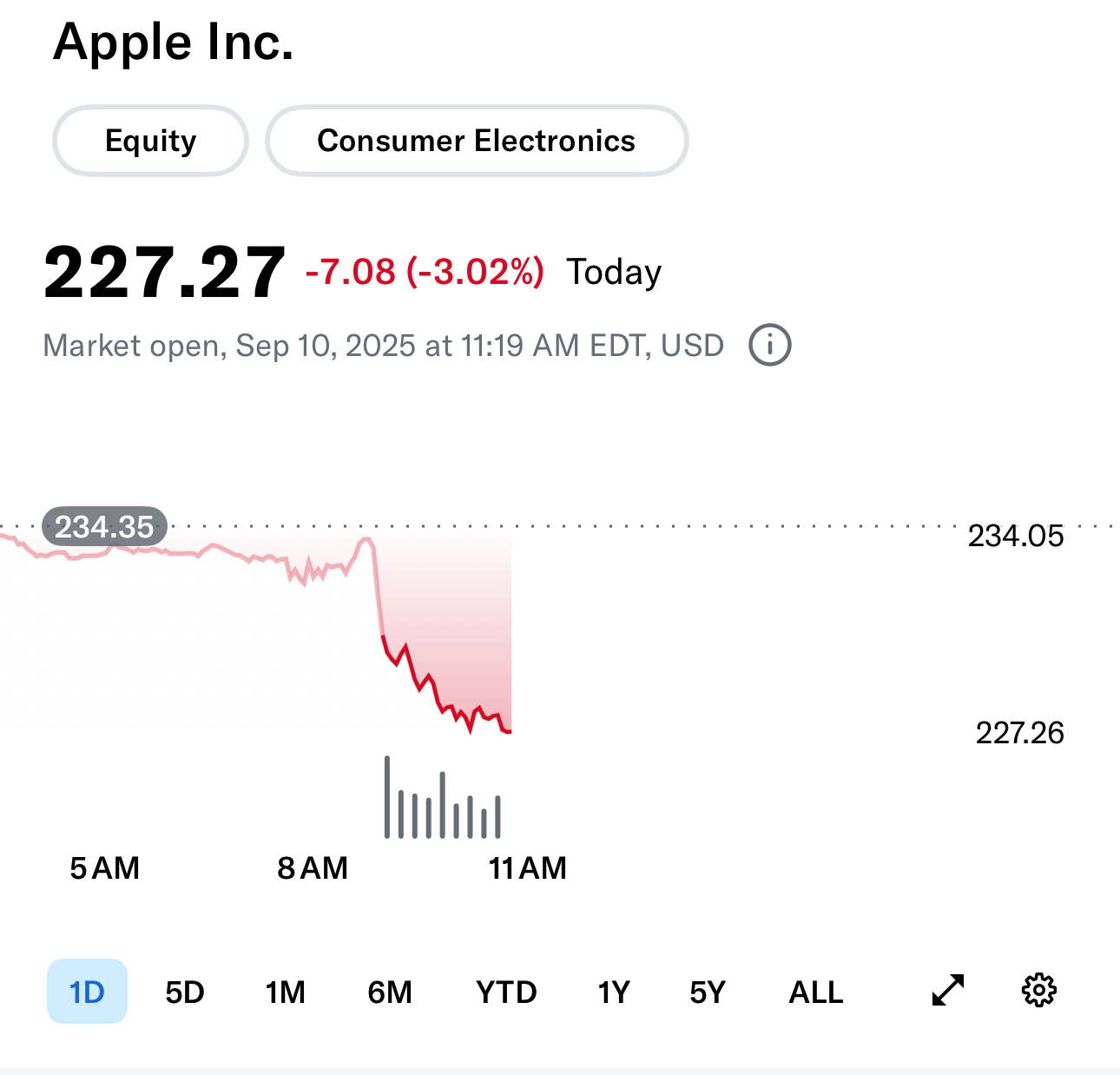Viewport: 1120px width, 1075px height.
Task: Click the 8 AM axis label
Action: [313, 867]
